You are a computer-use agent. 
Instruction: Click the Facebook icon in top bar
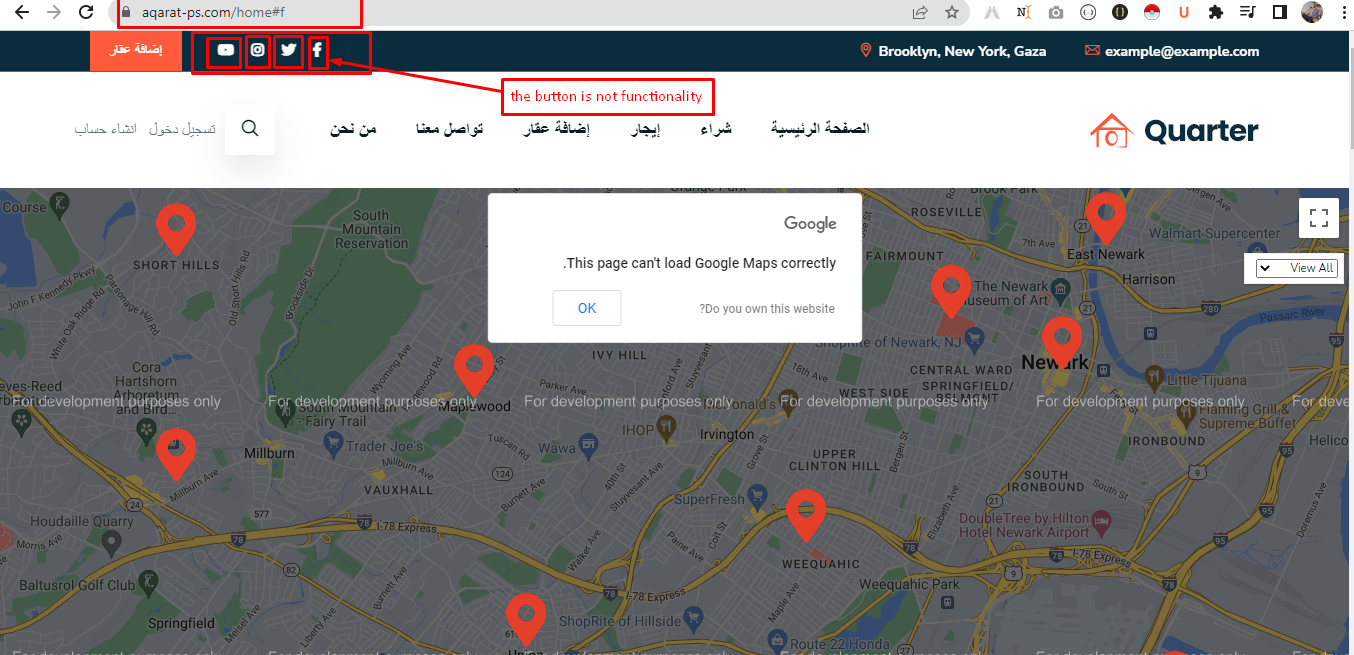coord(317,51)
